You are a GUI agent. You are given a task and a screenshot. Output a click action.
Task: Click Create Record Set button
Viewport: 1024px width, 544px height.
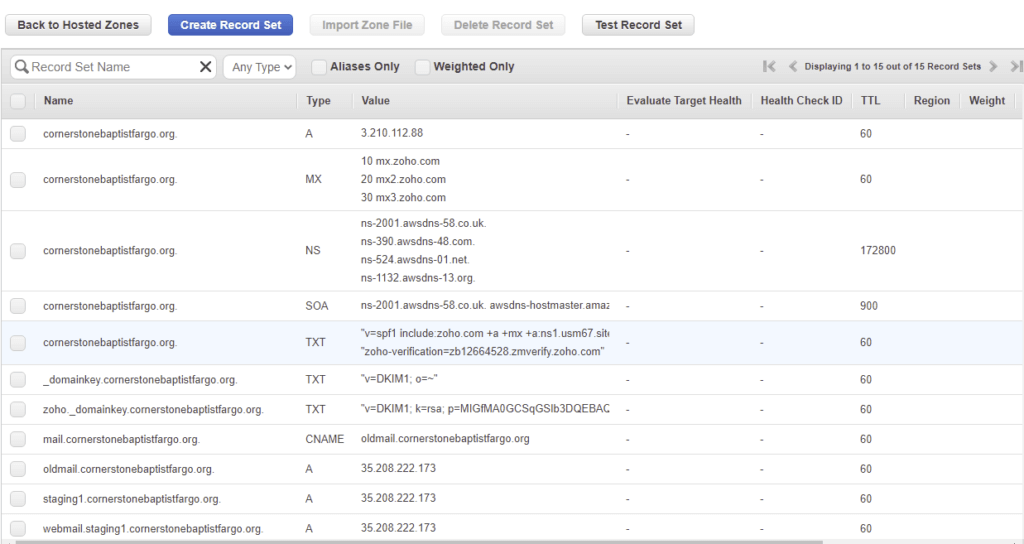point(231,25)
